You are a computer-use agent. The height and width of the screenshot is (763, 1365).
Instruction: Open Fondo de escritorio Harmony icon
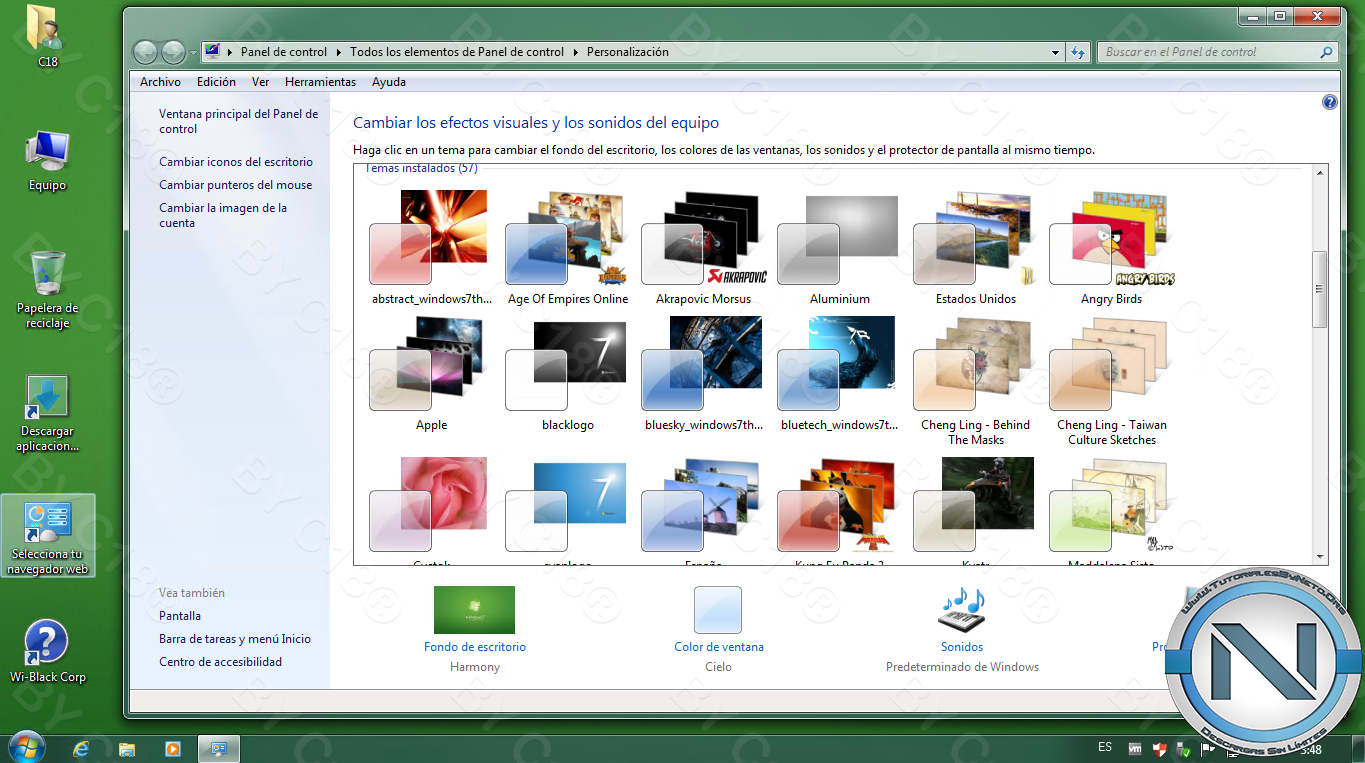[474, 610]
